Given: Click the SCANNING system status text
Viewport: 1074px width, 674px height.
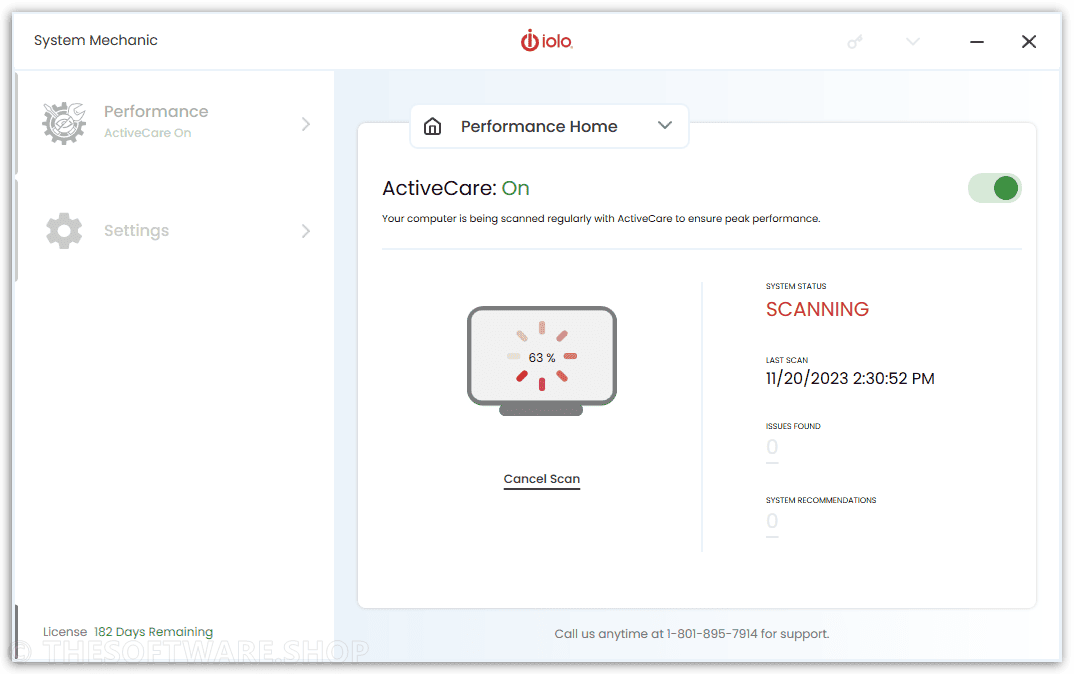Looking at the screenshot, I should [x=817, y=310].
